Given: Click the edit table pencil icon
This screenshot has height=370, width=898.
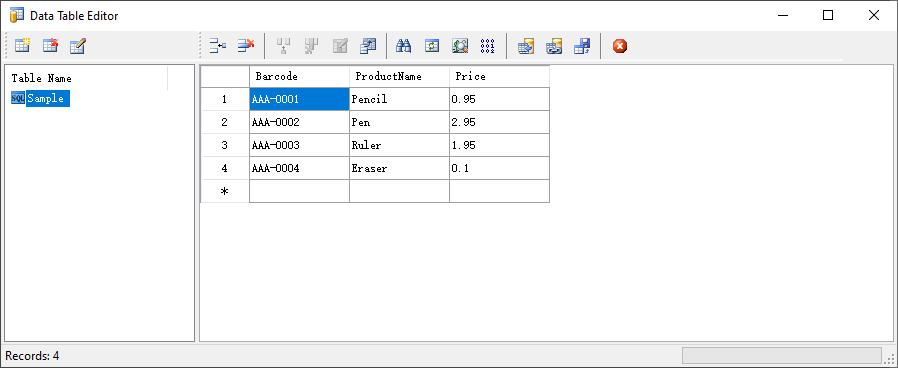Looking at the screenshot, I should tap(77, 46).
